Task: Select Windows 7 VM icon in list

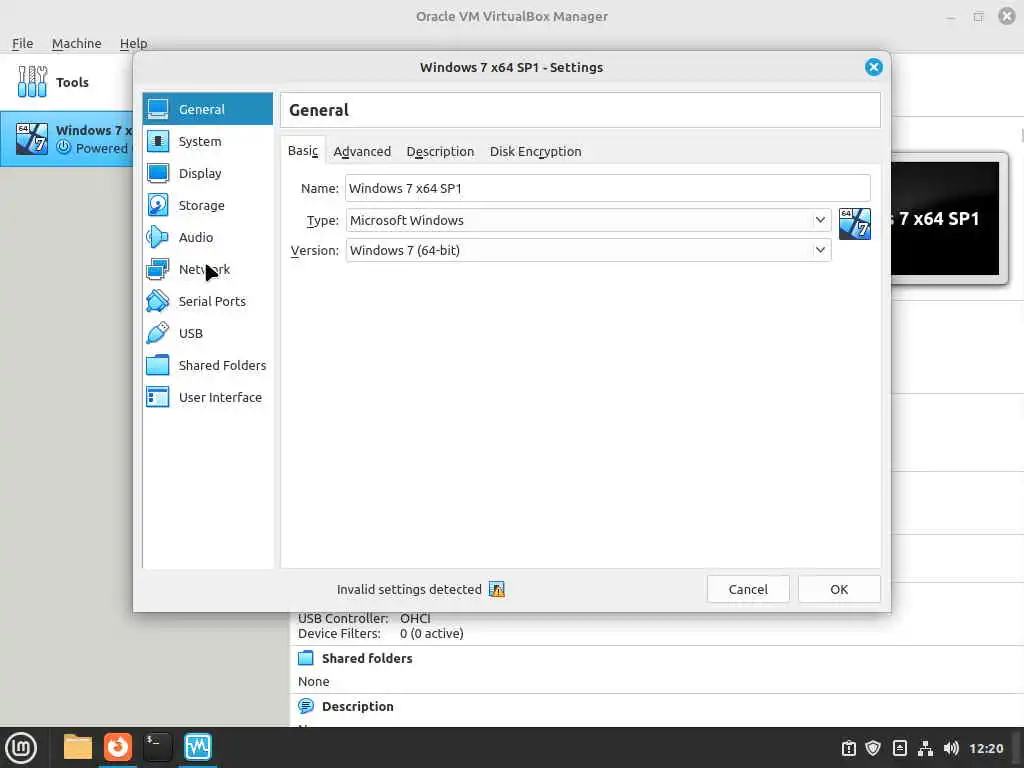Action: (x=31, y=138)
